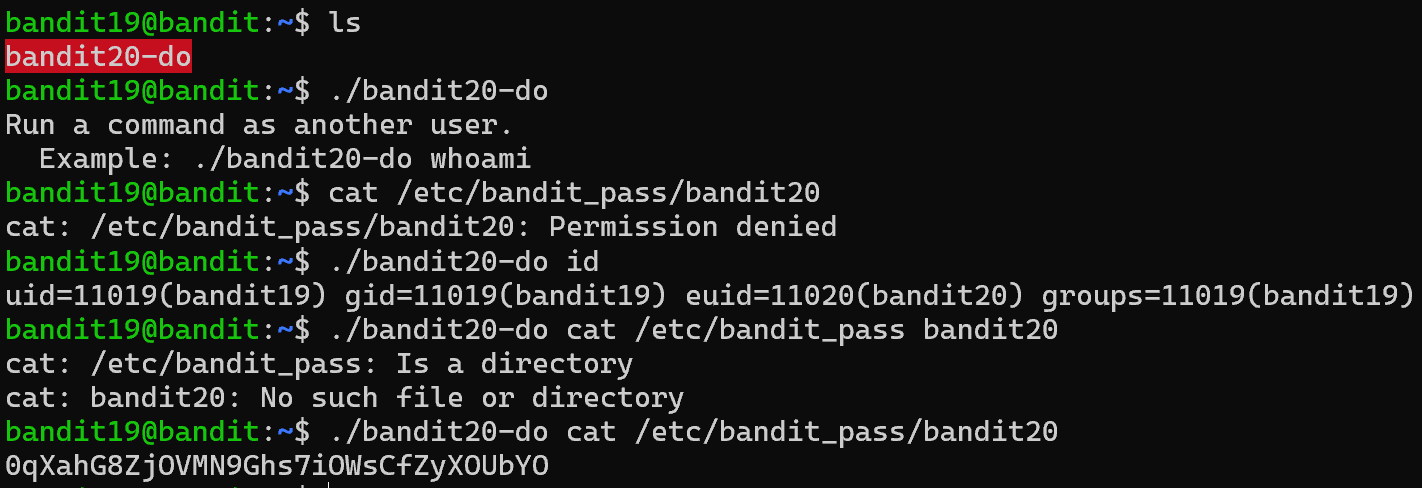Click the word 'whoami' in the example line
This screenshot has height=488, width=1422.
pos(480,159)
